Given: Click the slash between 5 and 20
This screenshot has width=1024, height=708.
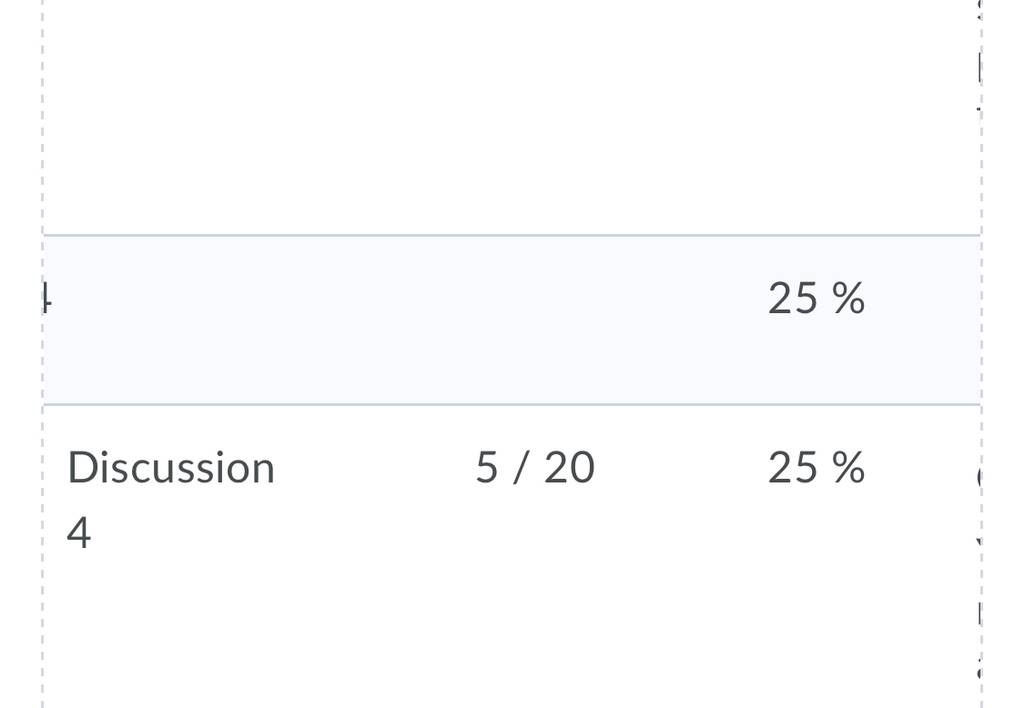Looking at the screenshot, I should (x=520, y=468).
